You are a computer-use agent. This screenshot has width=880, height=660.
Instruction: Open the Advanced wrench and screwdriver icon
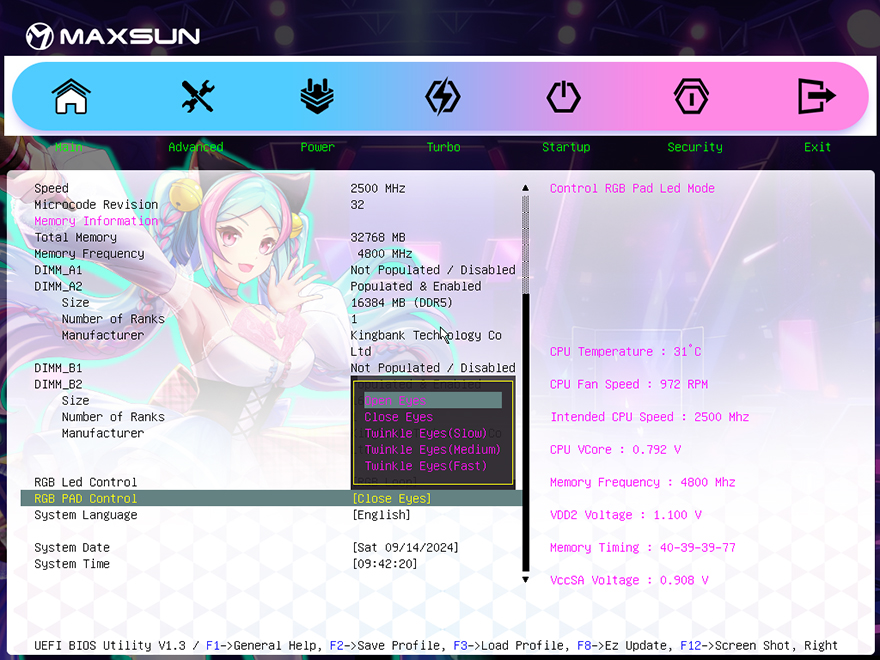click(x=198, y=96)
